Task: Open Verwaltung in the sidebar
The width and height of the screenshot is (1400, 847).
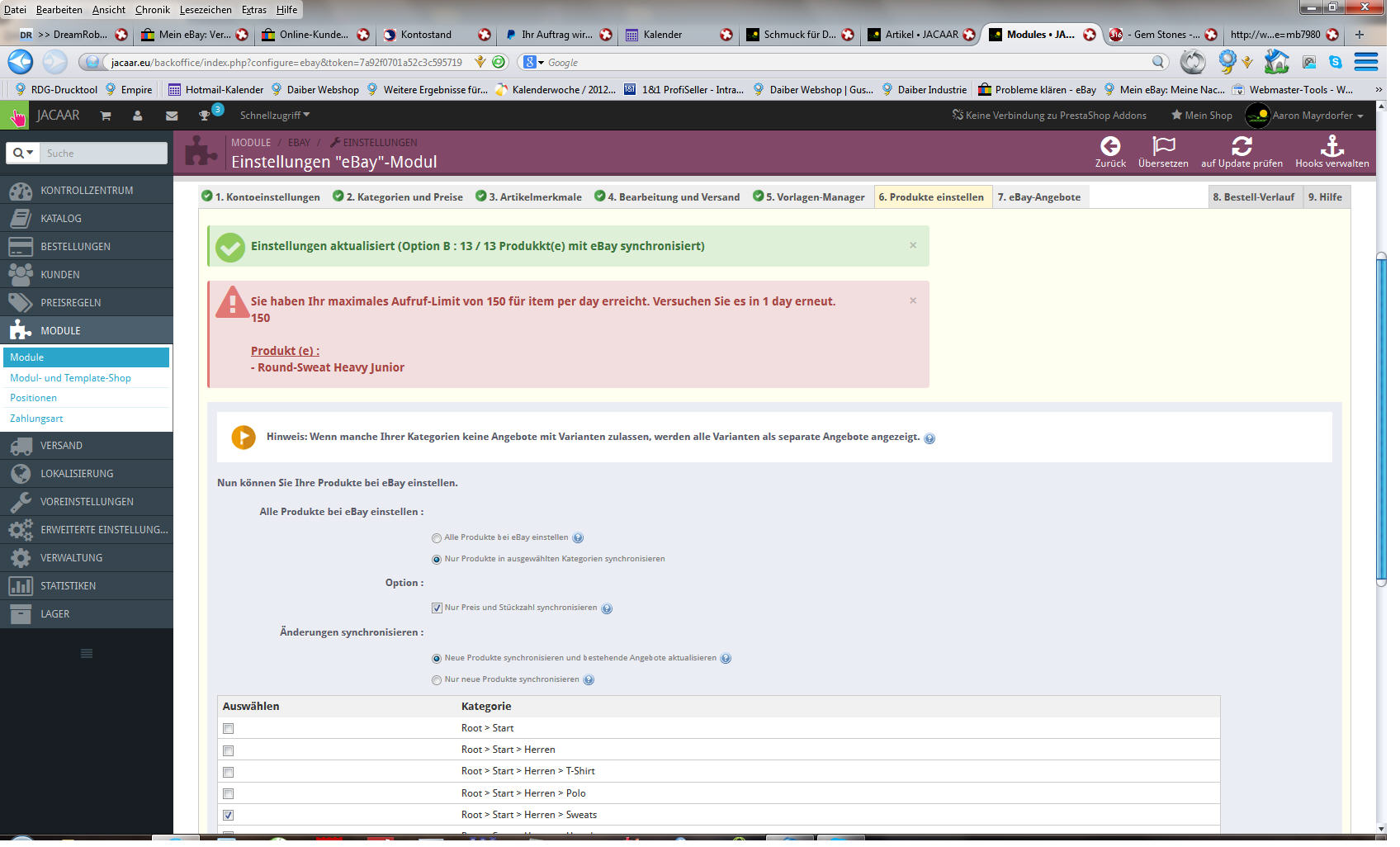Action: (x=87, y=558)
